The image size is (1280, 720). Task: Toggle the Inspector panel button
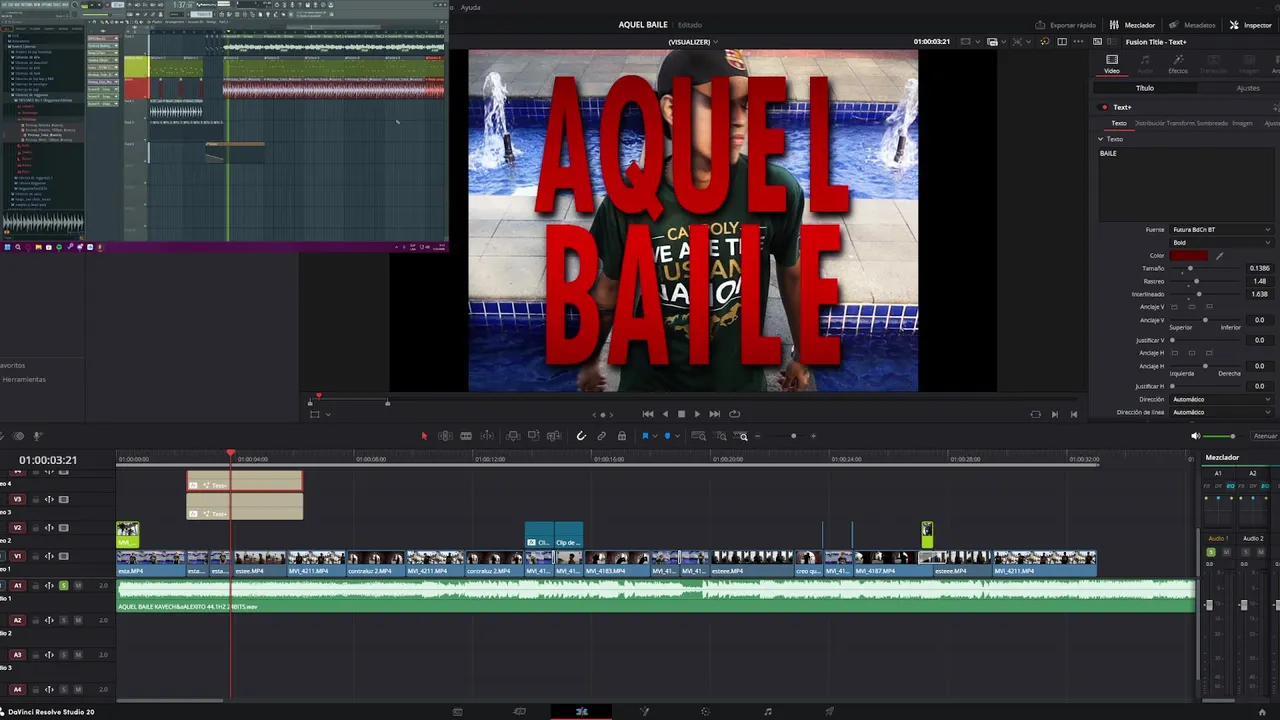(1250, 25)
